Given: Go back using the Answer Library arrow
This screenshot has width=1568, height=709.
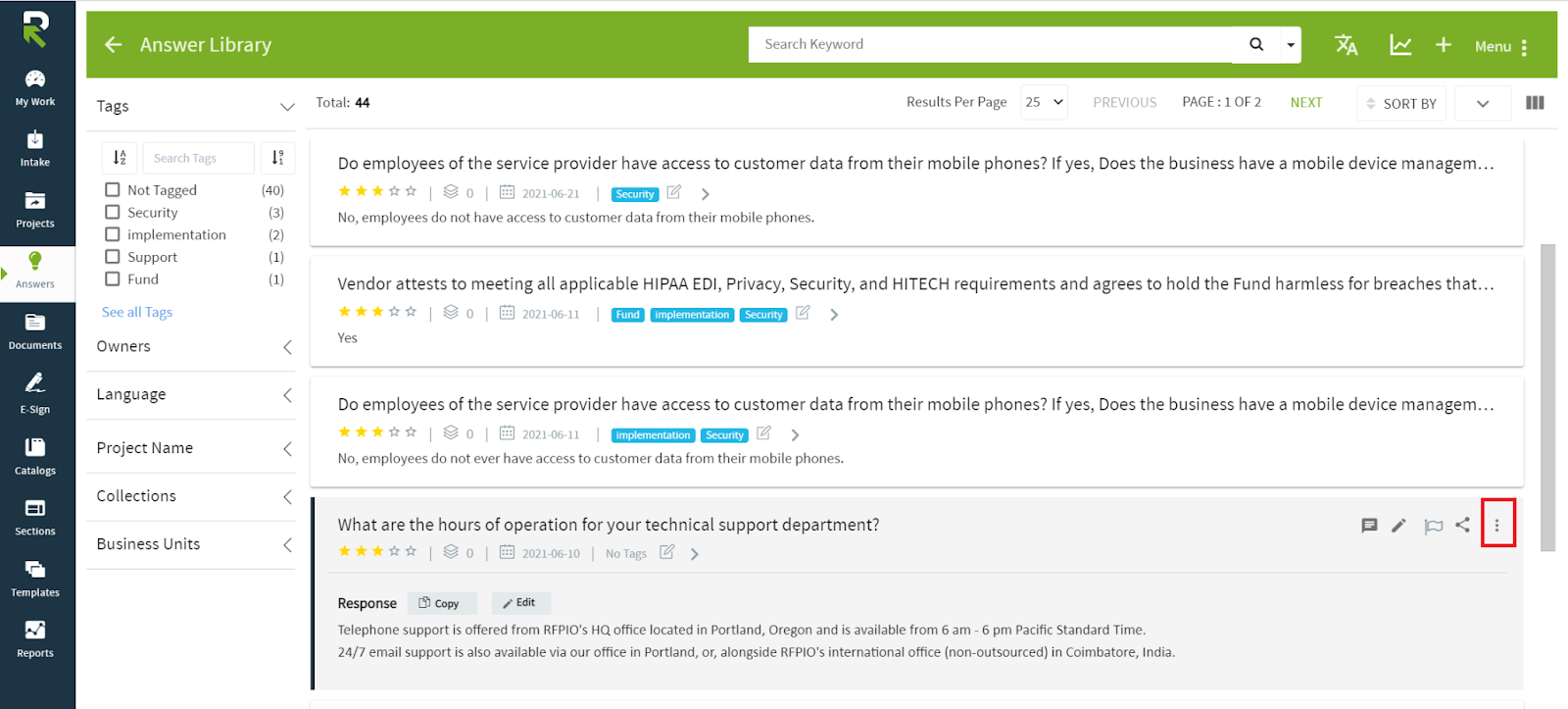Looking at the screenshot, I should (114, 44).
